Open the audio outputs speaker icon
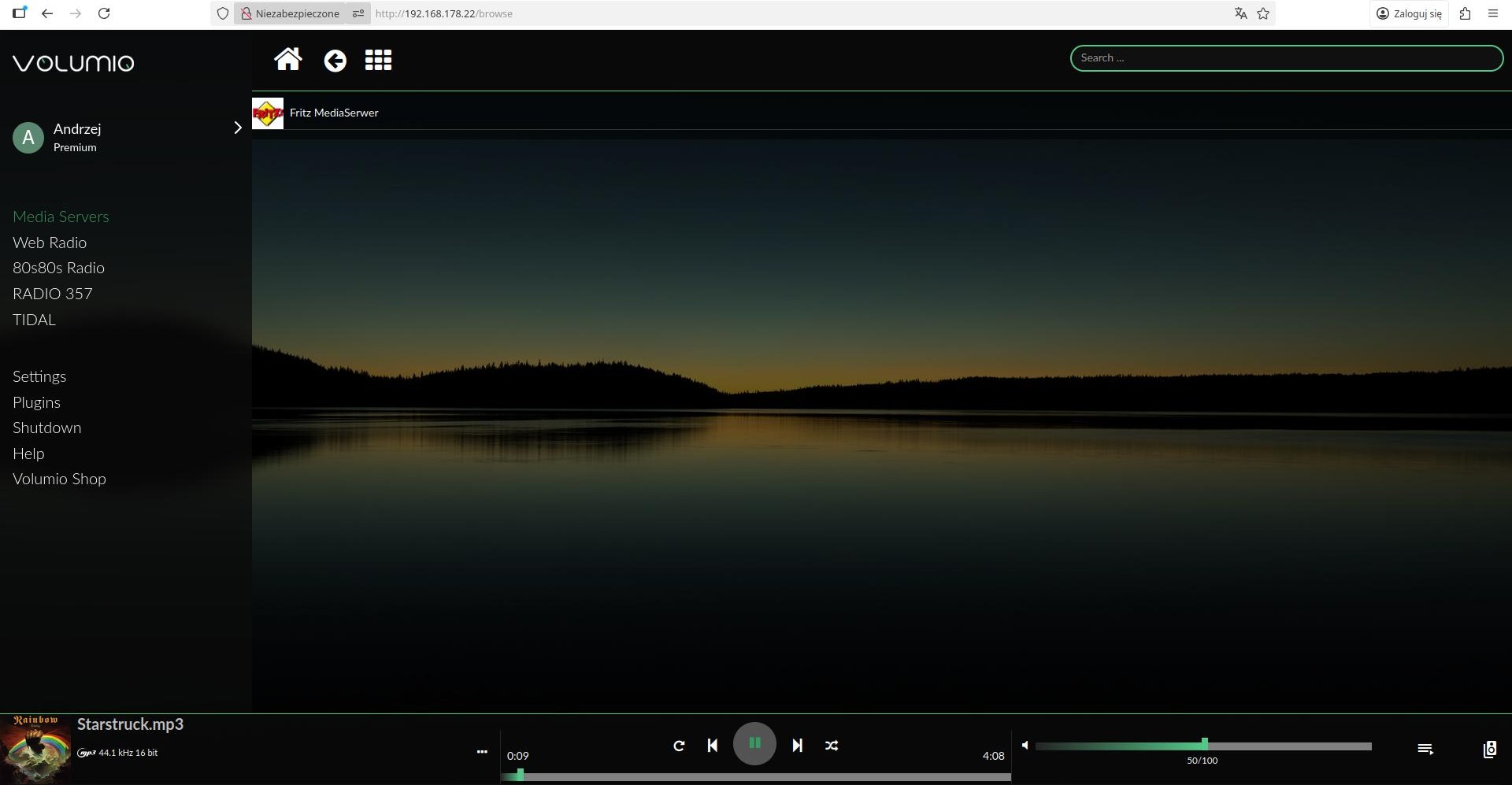Viewport: 1512px width, 785px height. click(1489, 749)
